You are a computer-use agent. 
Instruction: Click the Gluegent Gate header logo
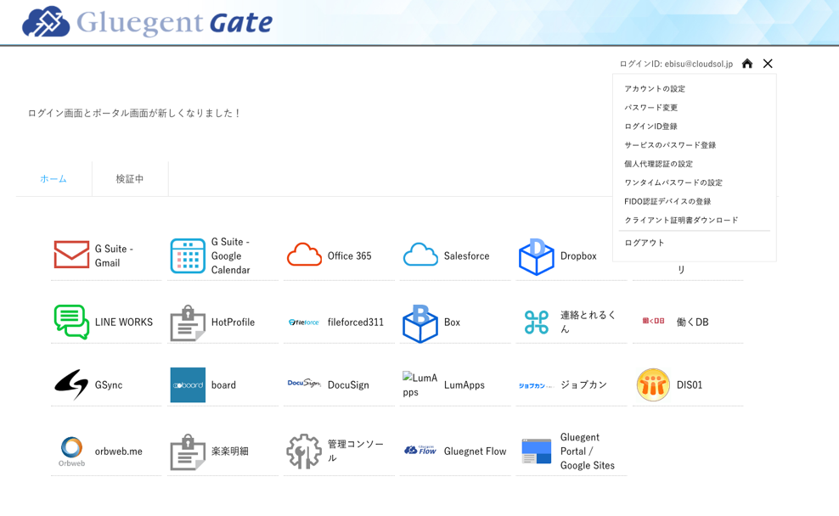[147, 21]
